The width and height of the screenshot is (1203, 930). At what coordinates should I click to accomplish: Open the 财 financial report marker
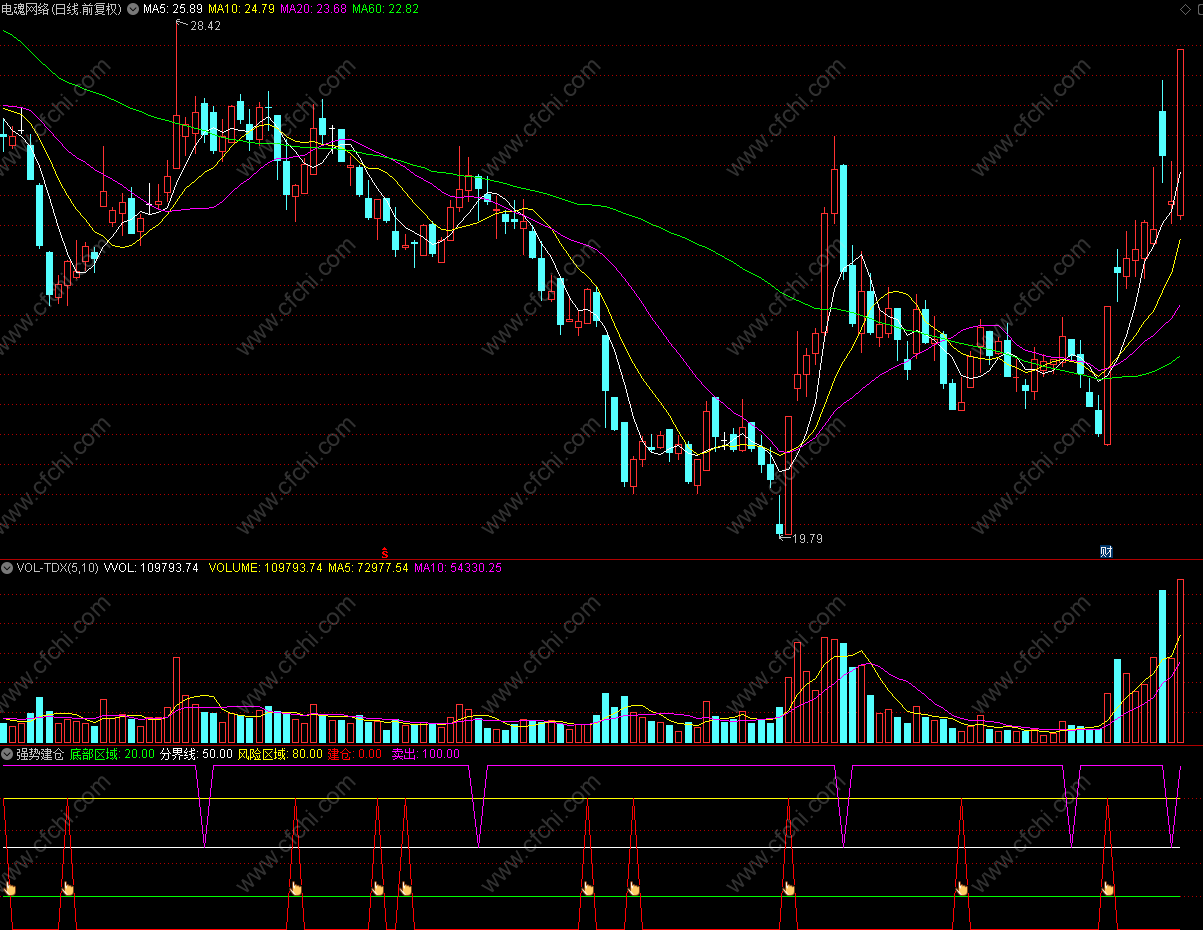tap(1106, 551)
